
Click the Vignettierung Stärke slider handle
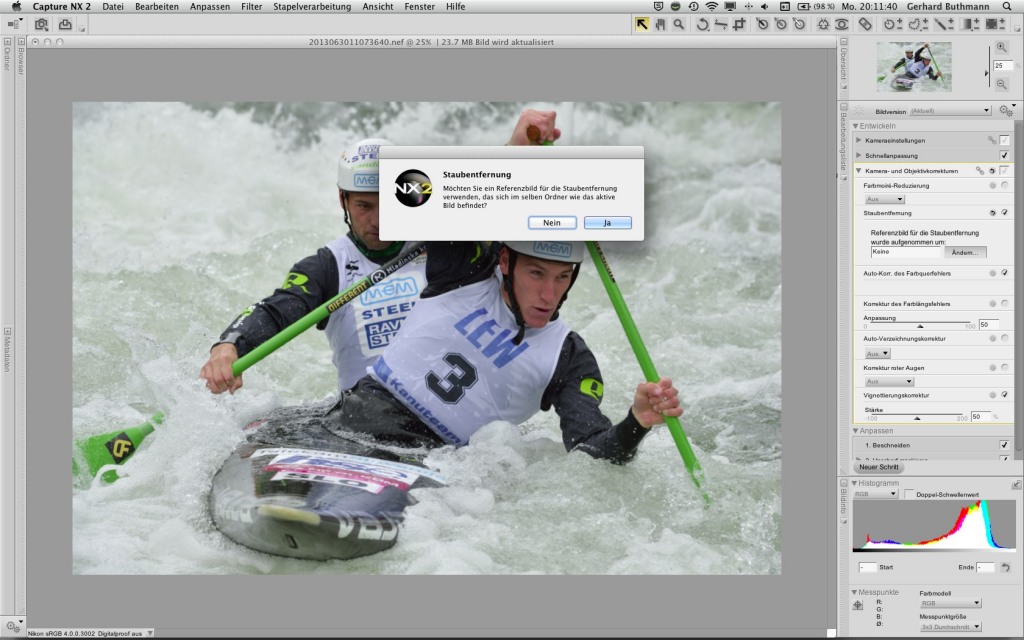(917, 418)
